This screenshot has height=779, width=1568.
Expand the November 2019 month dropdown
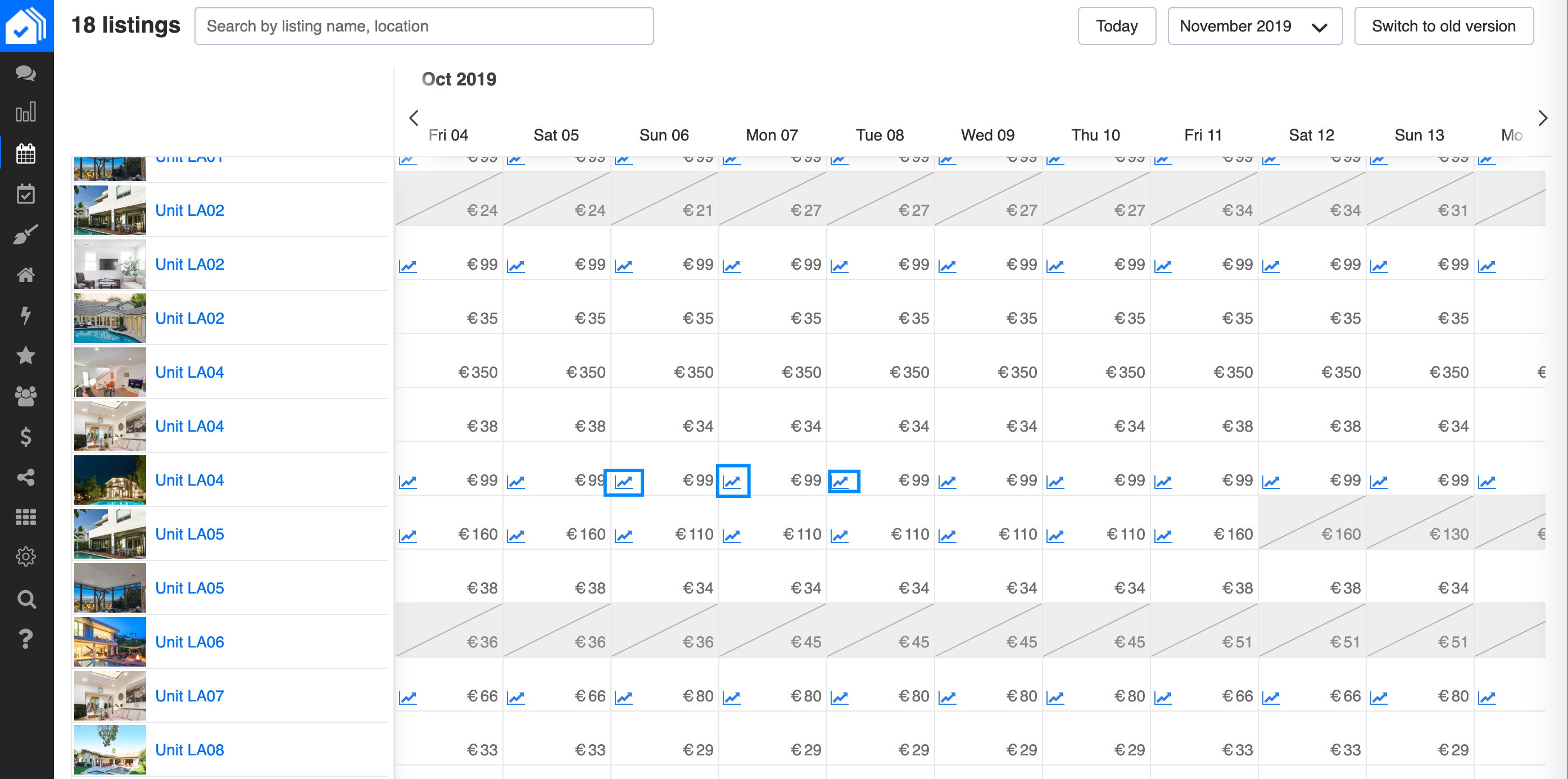[x=1254, y=26]
